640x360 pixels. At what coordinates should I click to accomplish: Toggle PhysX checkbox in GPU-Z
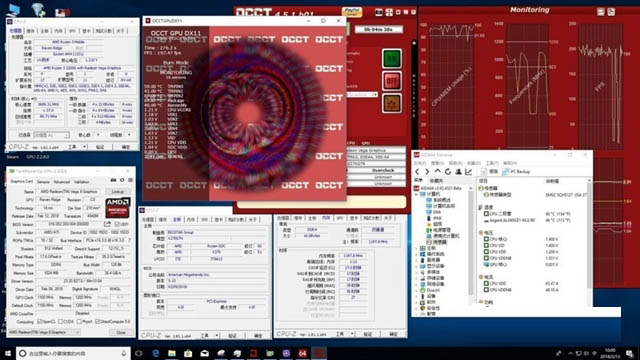click(x=79, y=322)
